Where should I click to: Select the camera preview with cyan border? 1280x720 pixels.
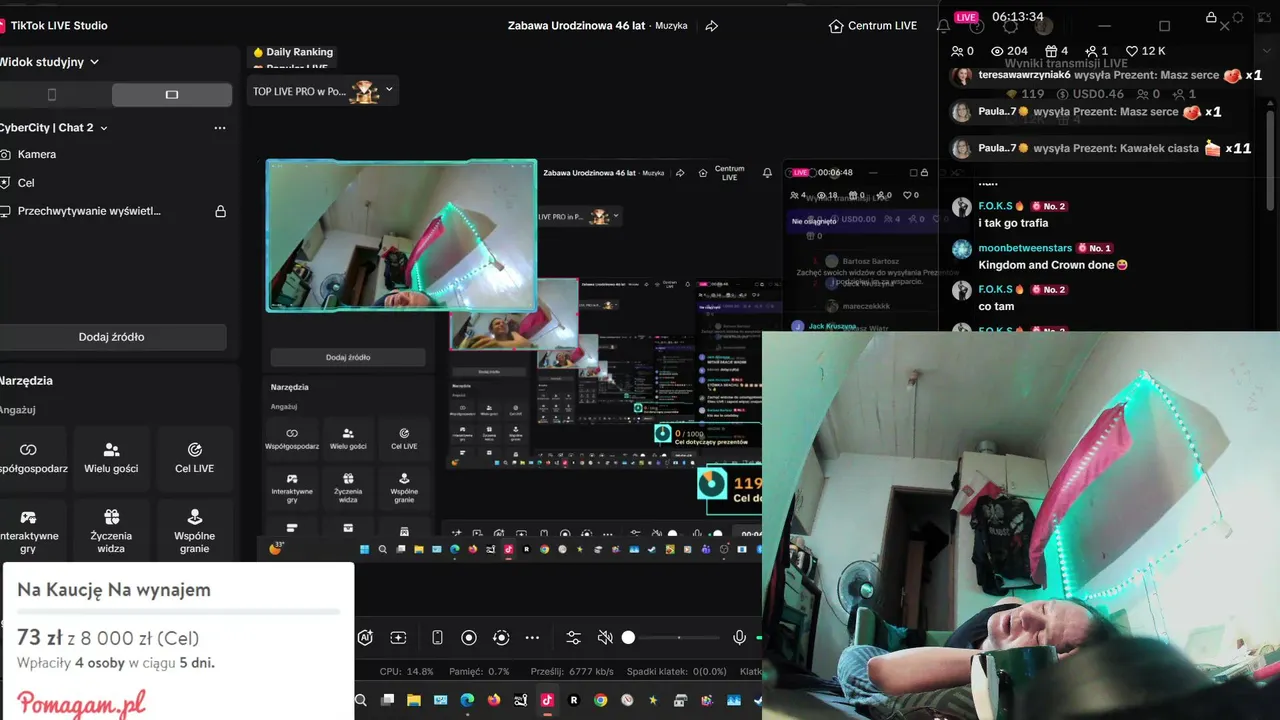click(x=401, y=235)
